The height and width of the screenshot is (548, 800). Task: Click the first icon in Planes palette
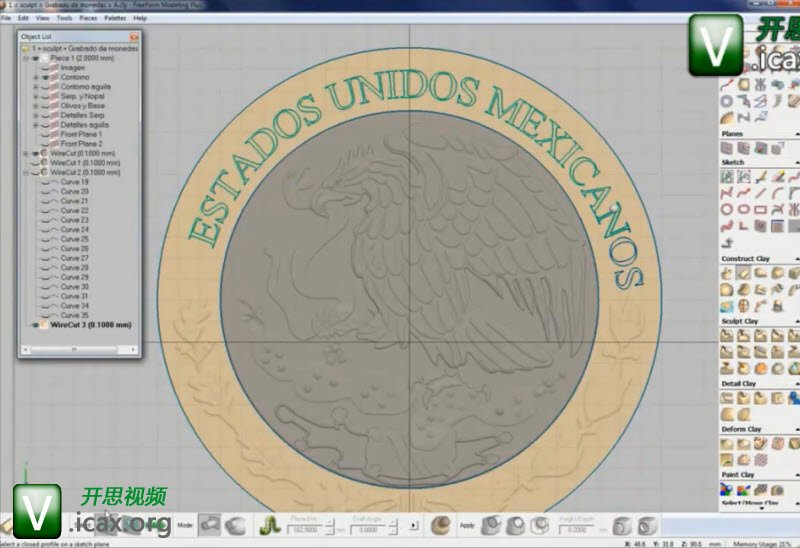(727, 148)
